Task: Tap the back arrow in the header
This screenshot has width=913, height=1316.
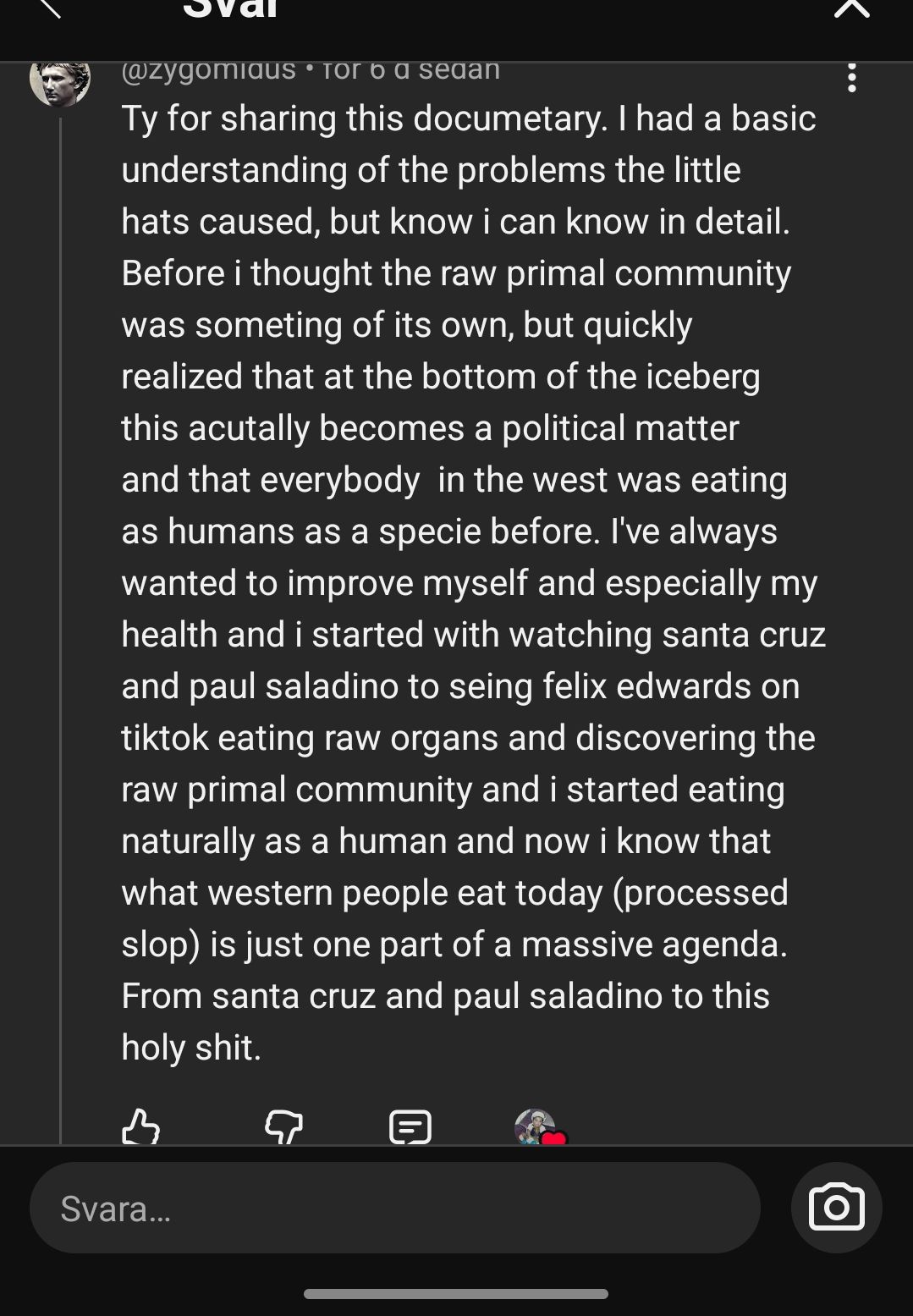Action: (49, 8)
